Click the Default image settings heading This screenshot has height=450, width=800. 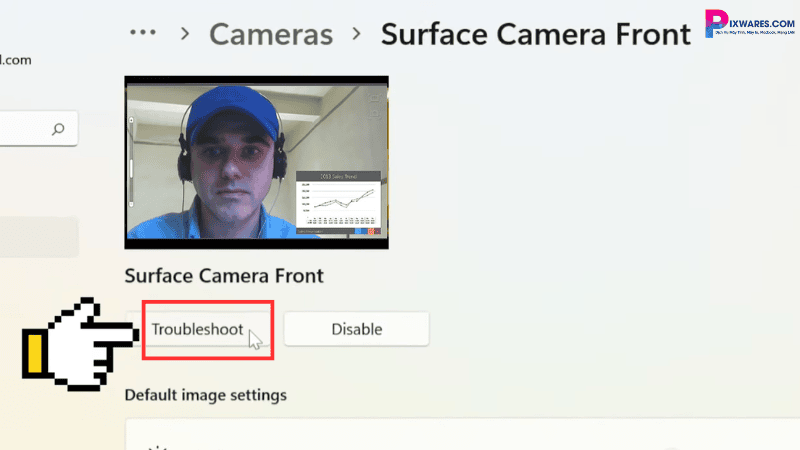pyautogui.click(x=205, y=395)
